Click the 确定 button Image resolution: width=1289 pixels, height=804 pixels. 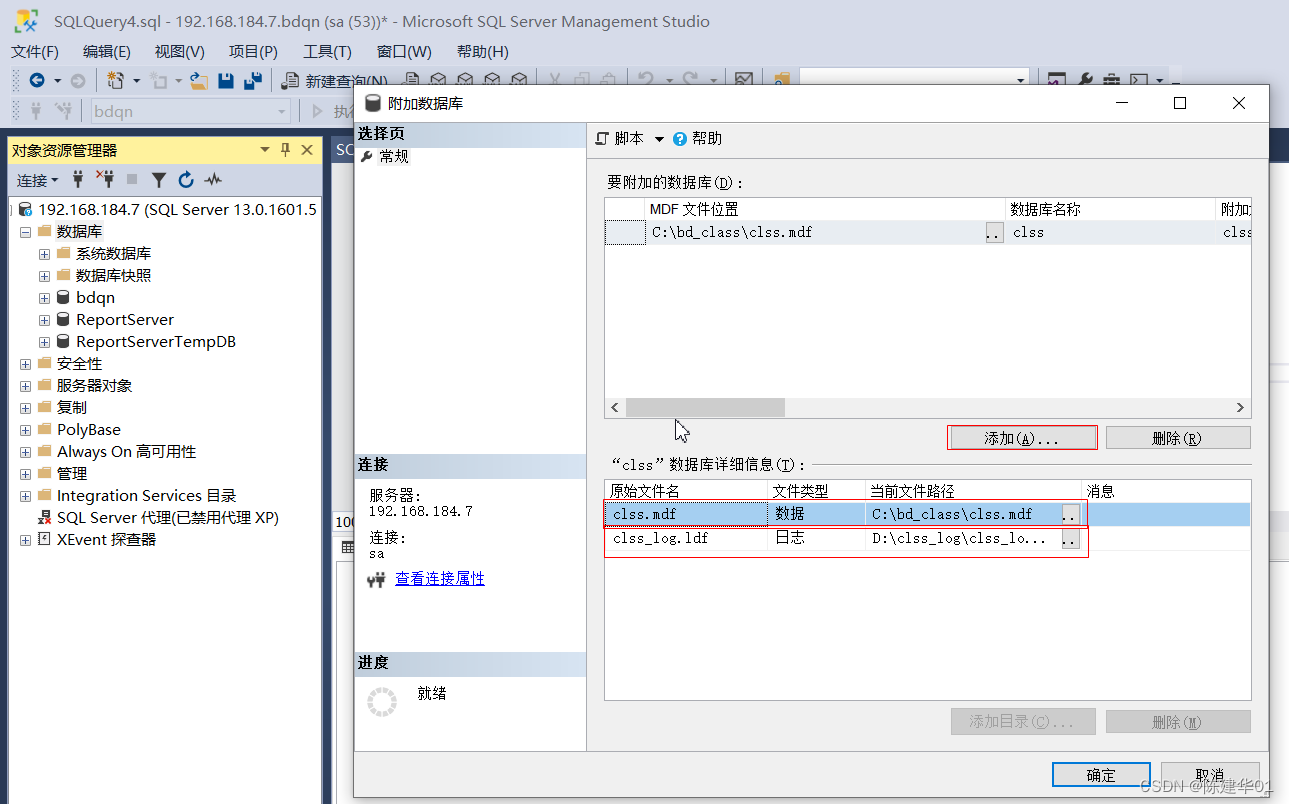[1101, 775]
